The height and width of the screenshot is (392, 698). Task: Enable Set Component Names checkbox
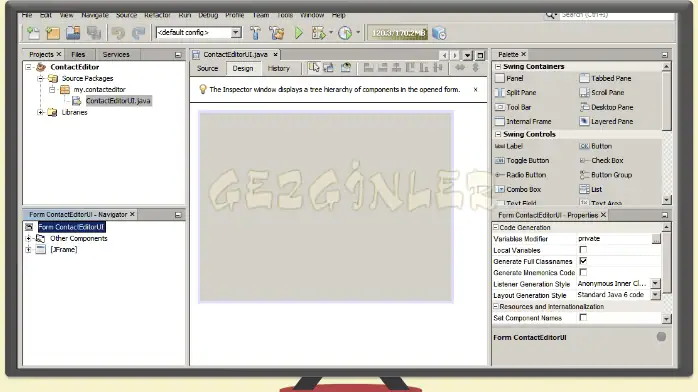coord(583,317)
